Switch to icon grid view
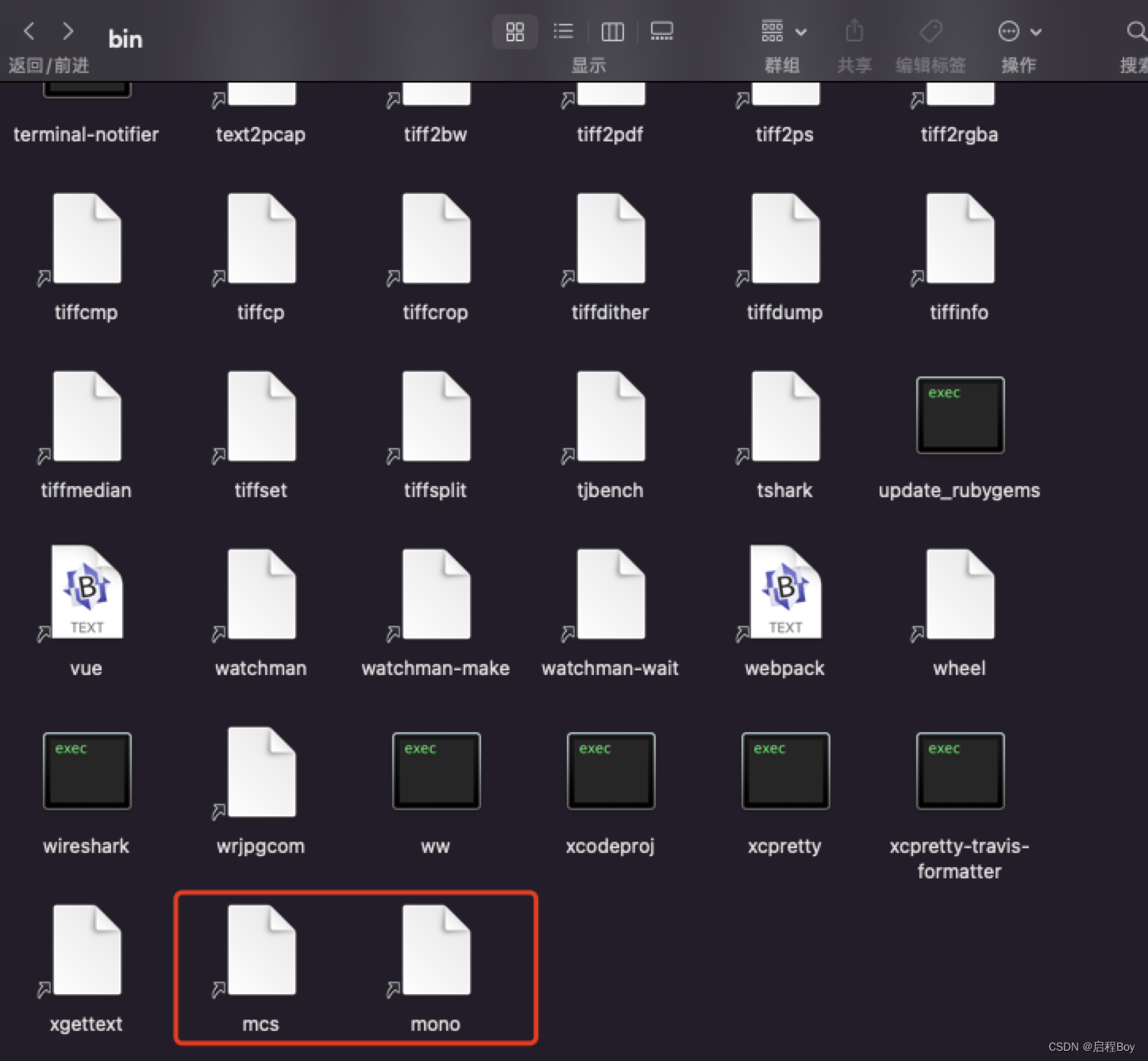 515,32
